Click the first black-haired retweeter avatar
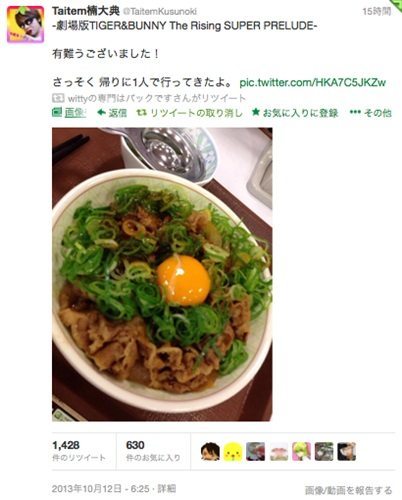402x500 pixels. (210, 452)
